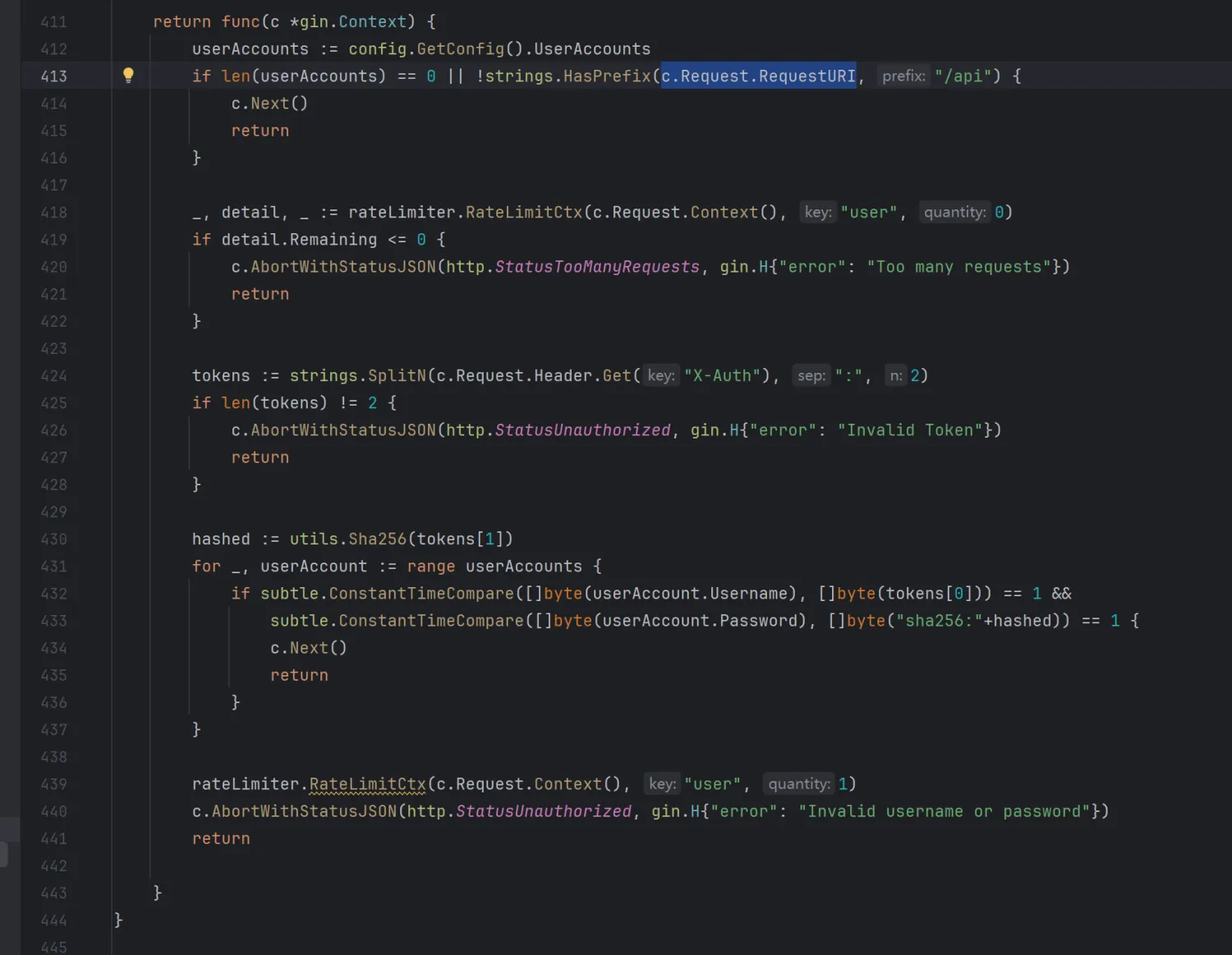Click detail.Remaining on line 419
This screenshot has width=1232, height=955.
click(299, 240)
